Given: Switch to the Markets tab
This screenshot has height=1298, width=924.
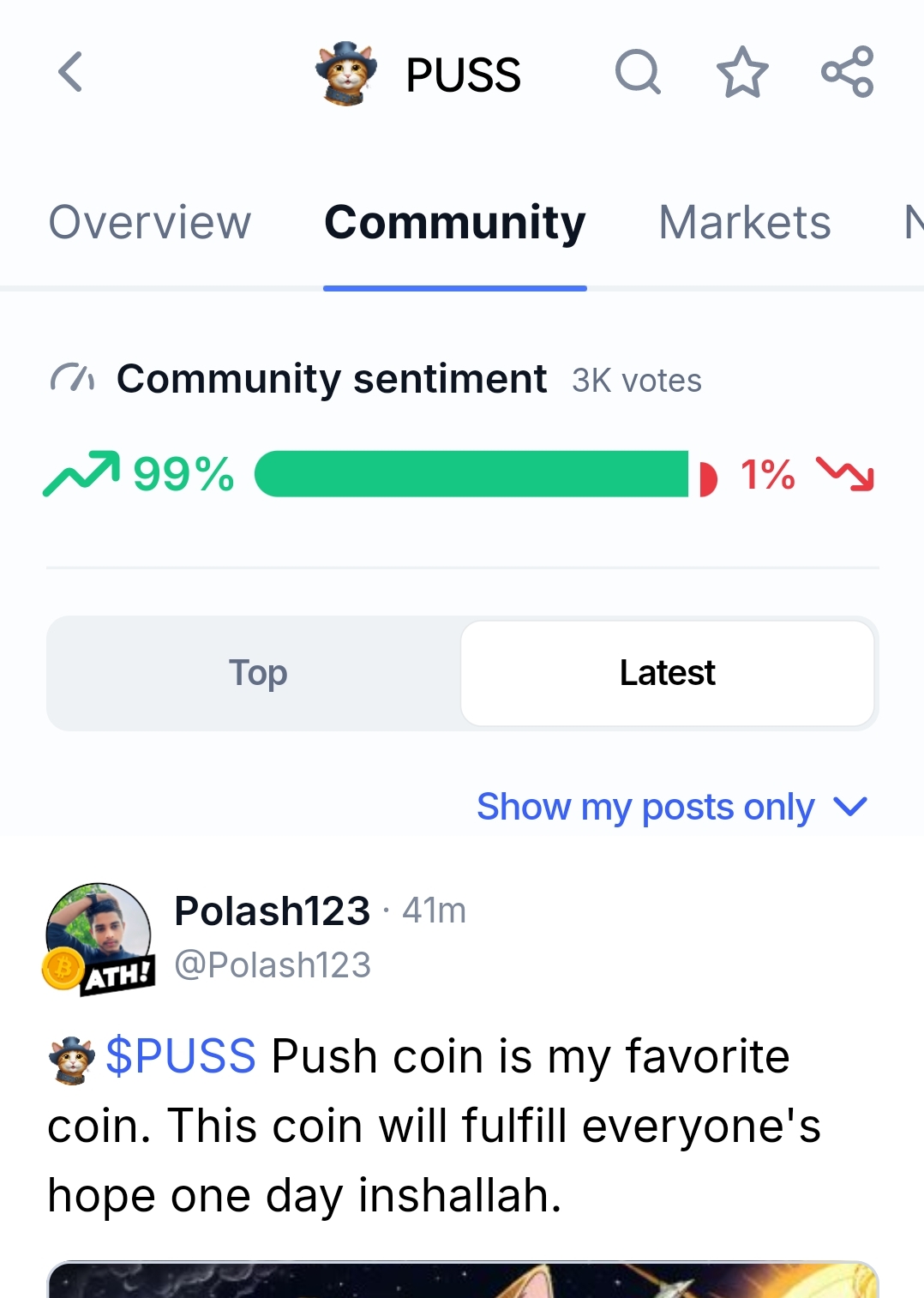Looking at the screenshot, I should 745,223.
